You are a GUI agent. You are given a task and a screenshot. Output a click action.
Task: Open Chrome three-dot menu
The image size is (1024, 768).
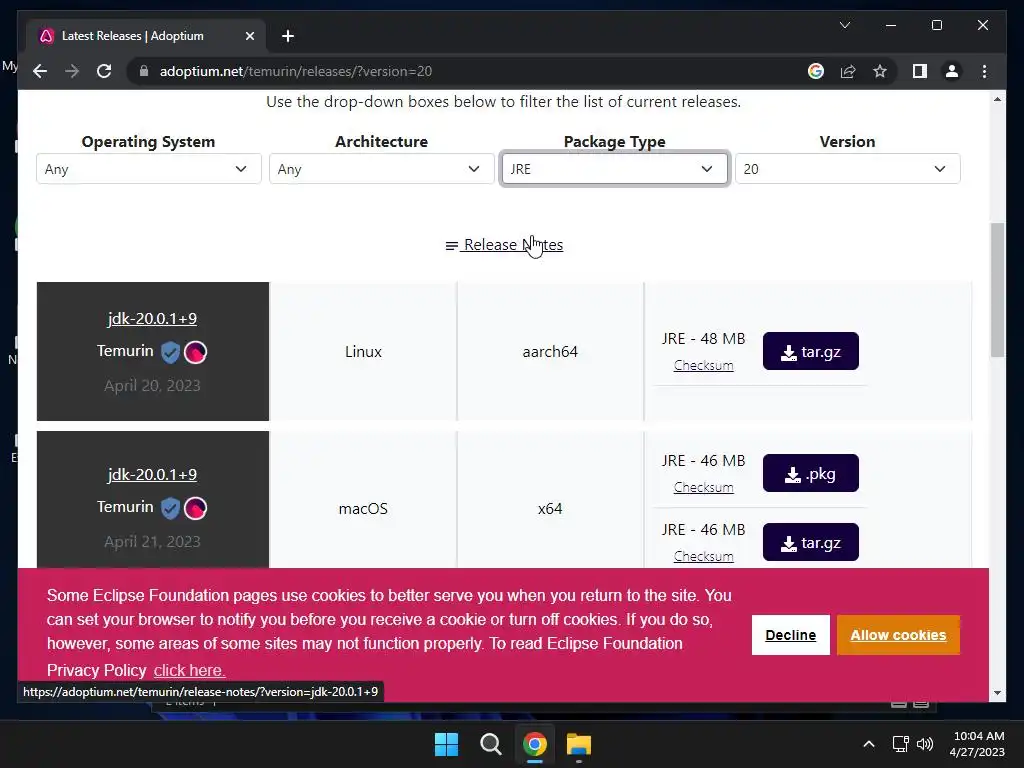[x=984, y=71]
